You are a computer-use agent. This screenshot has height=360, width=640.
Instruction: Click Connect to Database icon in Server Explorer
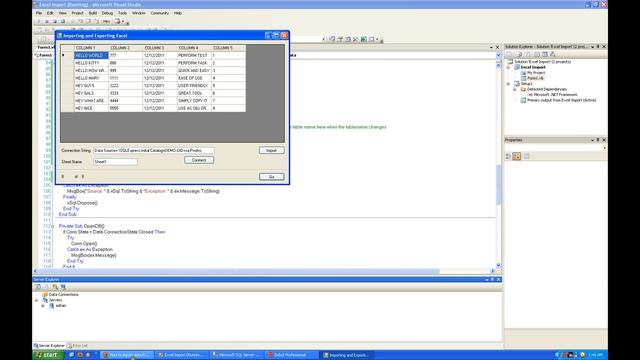pyautogui.click(x=55, y=287)
